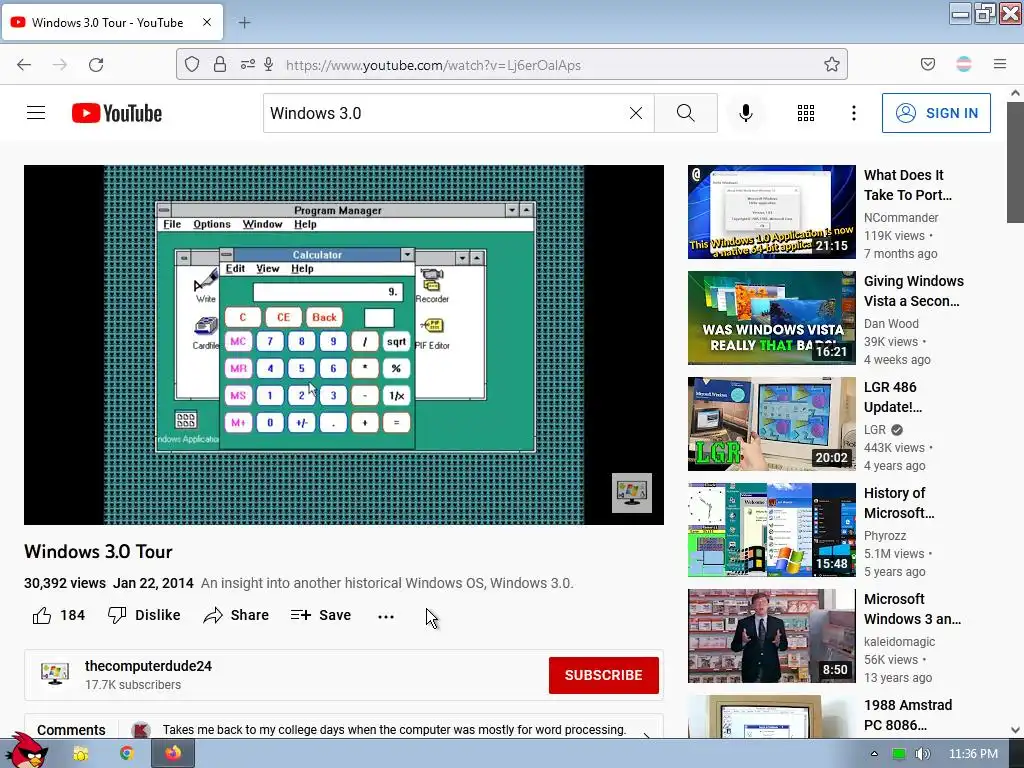Open thecomputerdude24 channel name link
This screenshot has width=1024, height=768.
[x=148, y=666]
